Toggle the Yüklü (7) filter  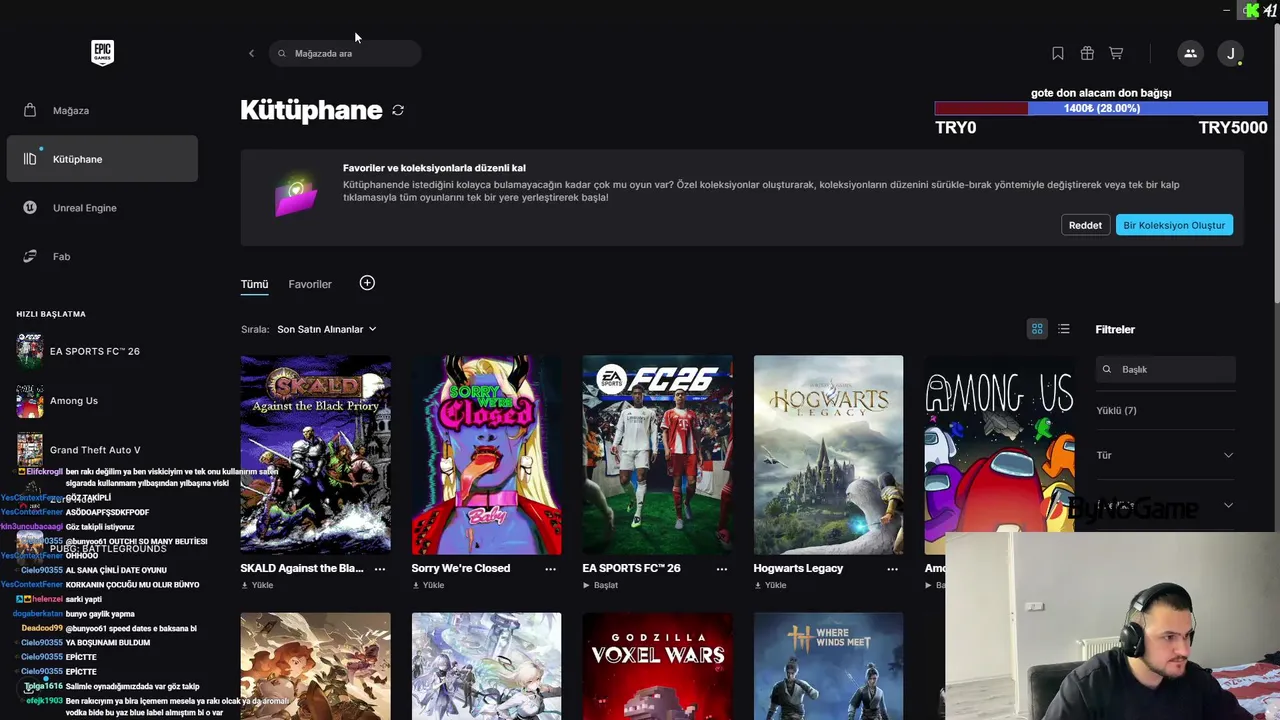pyautogui.click(x=1116, y=411)
